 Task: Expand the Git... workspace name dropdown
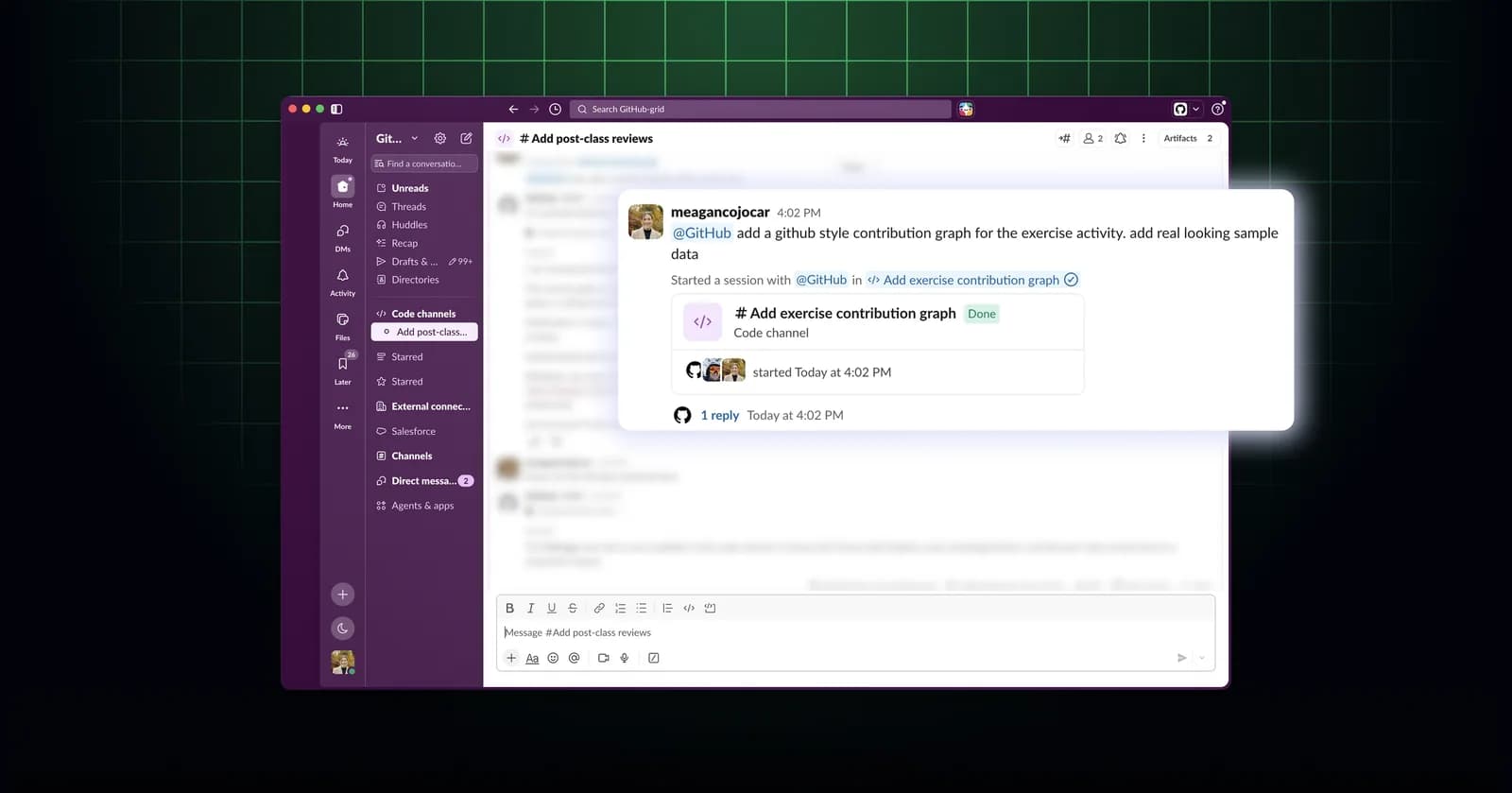point(397,138)
